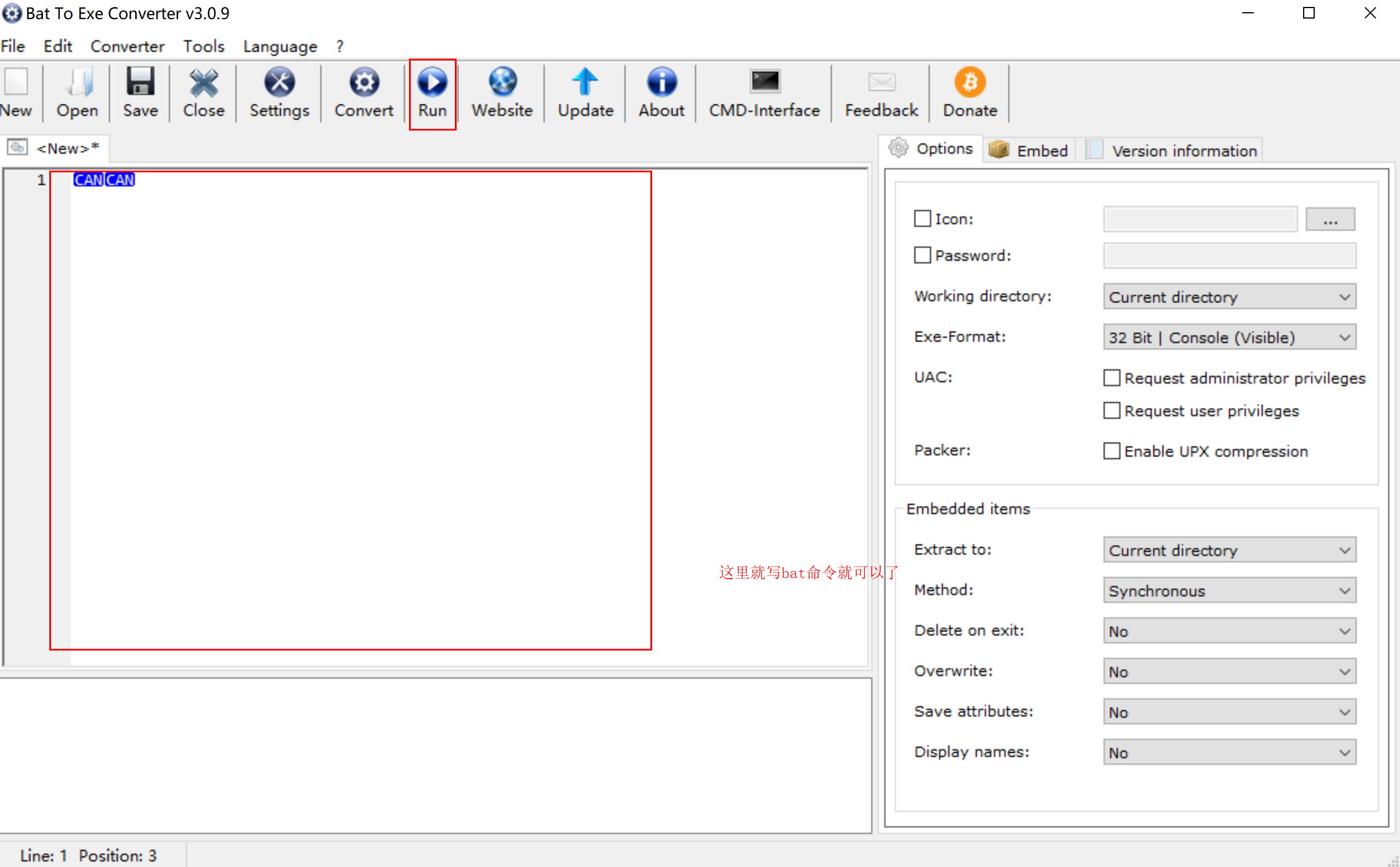Click the Password text field
Screen dimensions: 1400x867
[x=1229, y=256]
